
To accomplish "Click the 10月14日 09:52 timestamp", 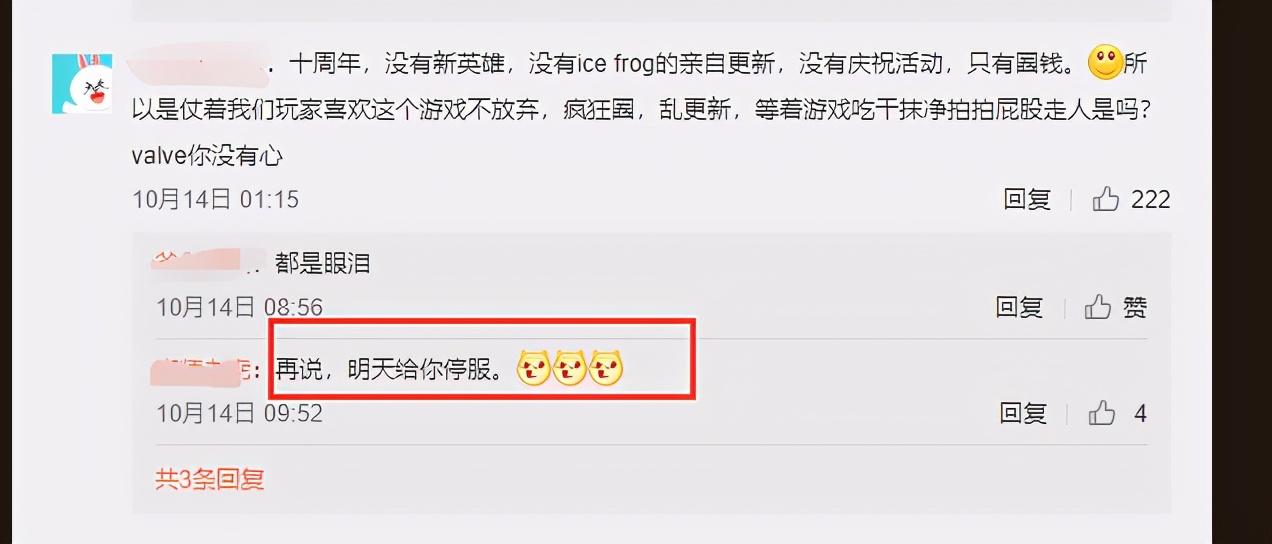I will click(240, 412).
